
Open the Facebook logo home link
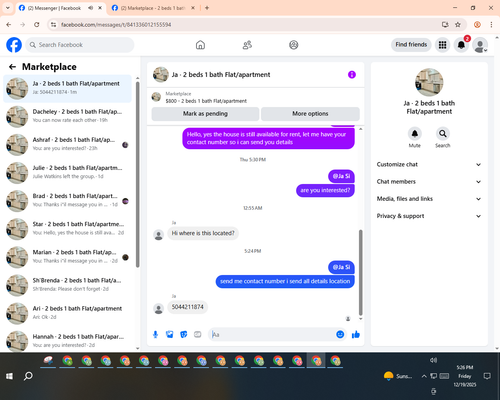(14, 45)
